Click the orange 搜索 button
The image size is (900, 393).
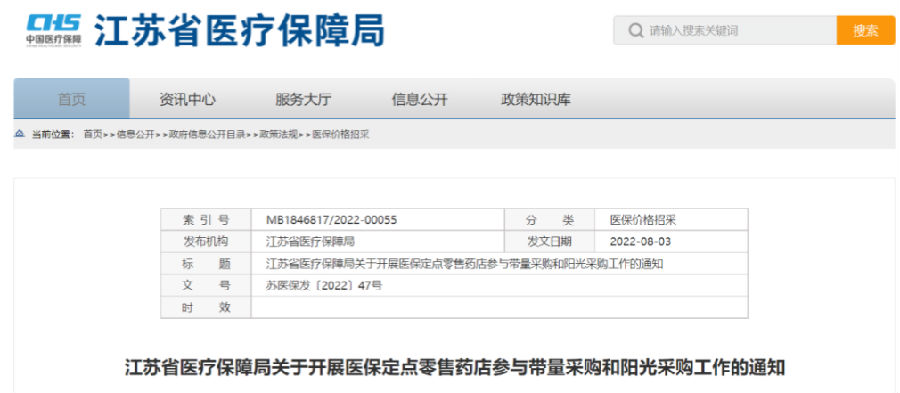(x=866, y=30)
